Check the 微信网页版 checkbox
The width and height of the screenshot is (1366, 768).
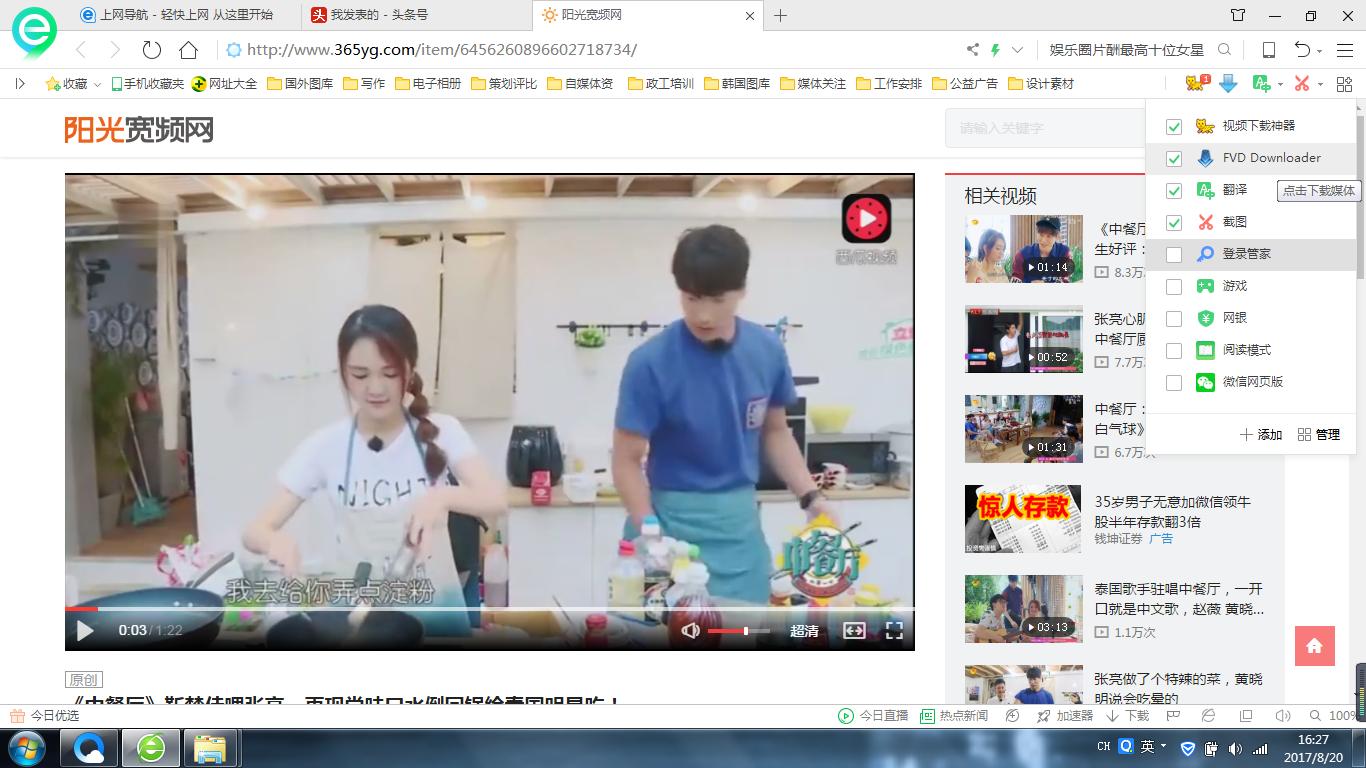pos(1174,382)
